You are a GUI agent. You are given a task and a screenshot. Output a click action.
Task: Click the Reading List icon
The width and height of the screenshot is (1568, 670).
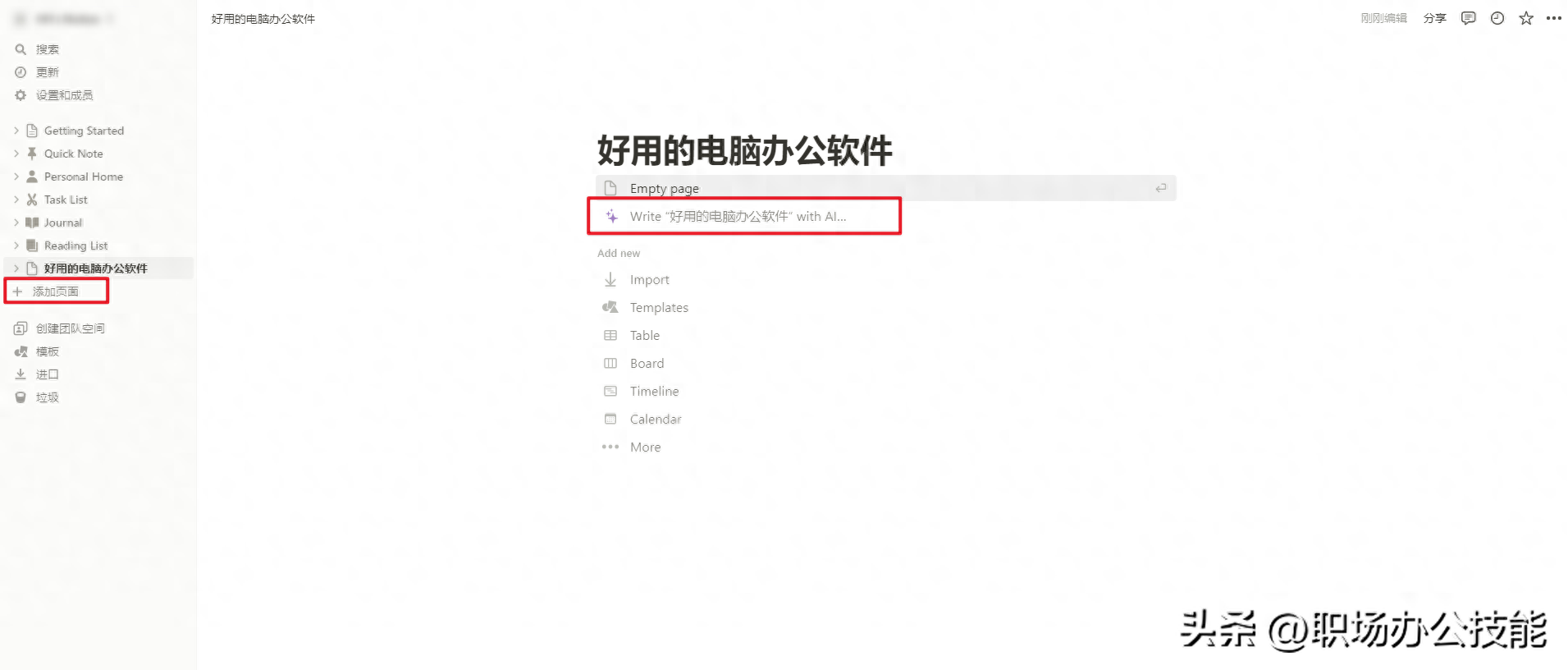tap(32, 246)
